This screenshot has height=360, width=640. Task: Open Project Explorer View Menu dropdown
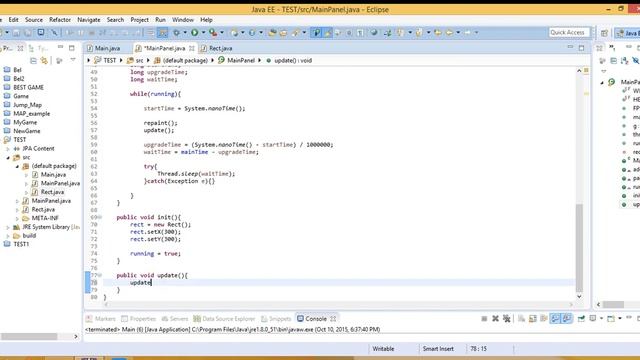click(x=73, y=60)
